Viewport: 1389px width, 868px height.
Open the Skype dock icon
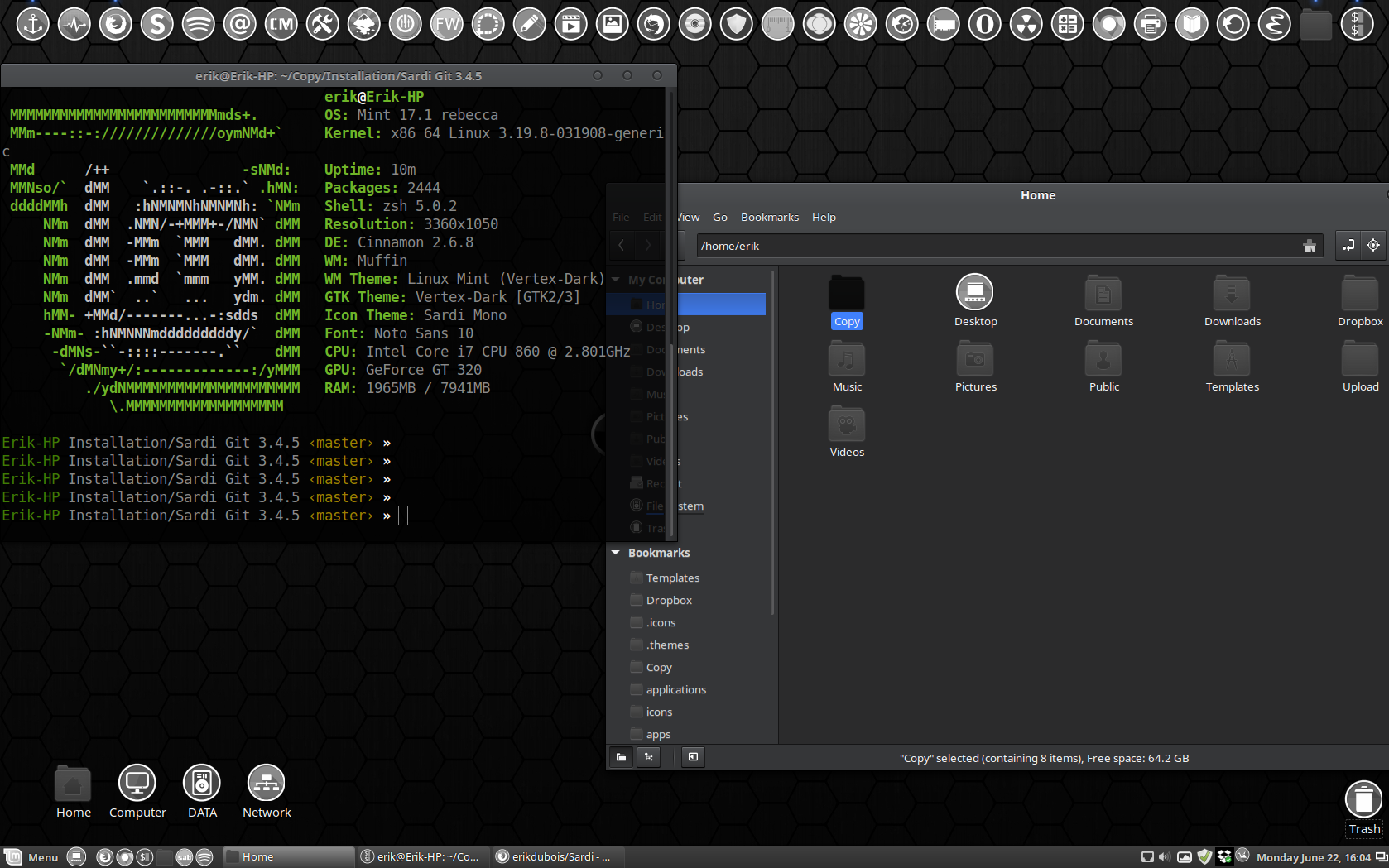pyautogui.click(x=156, y=24)
